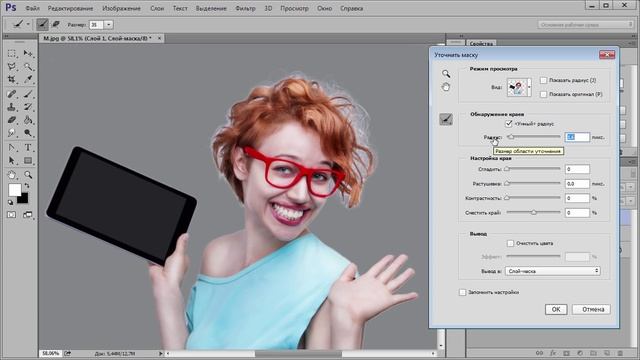Click Hand tool in Refine Mask dialog
Image resolution: width=640 pixels, height=360 pixels.
pyautogui.click(x=446, y=87)
